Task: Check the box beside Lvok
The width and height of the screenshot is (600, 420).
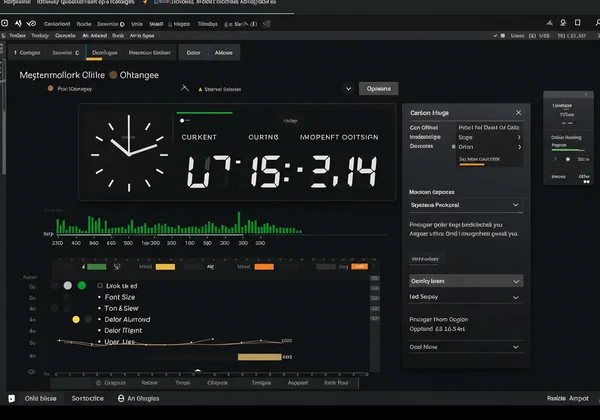Action: click(100, 285)
